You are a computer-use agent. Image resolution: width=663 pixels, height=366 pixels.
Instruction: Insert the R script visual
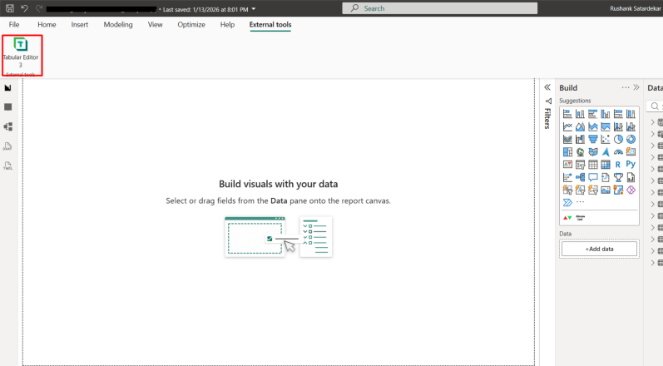coord(618,164)
